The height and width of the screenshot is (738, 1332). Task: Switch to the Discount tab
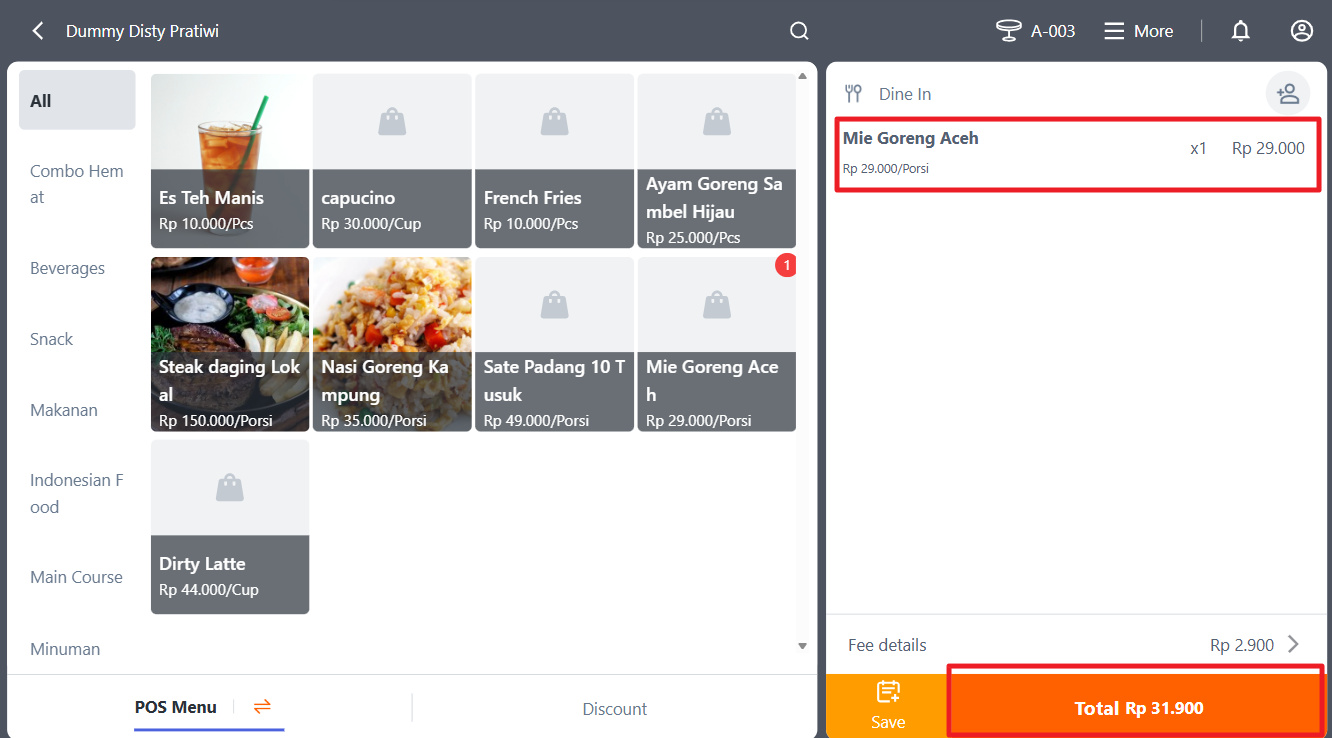614,709
